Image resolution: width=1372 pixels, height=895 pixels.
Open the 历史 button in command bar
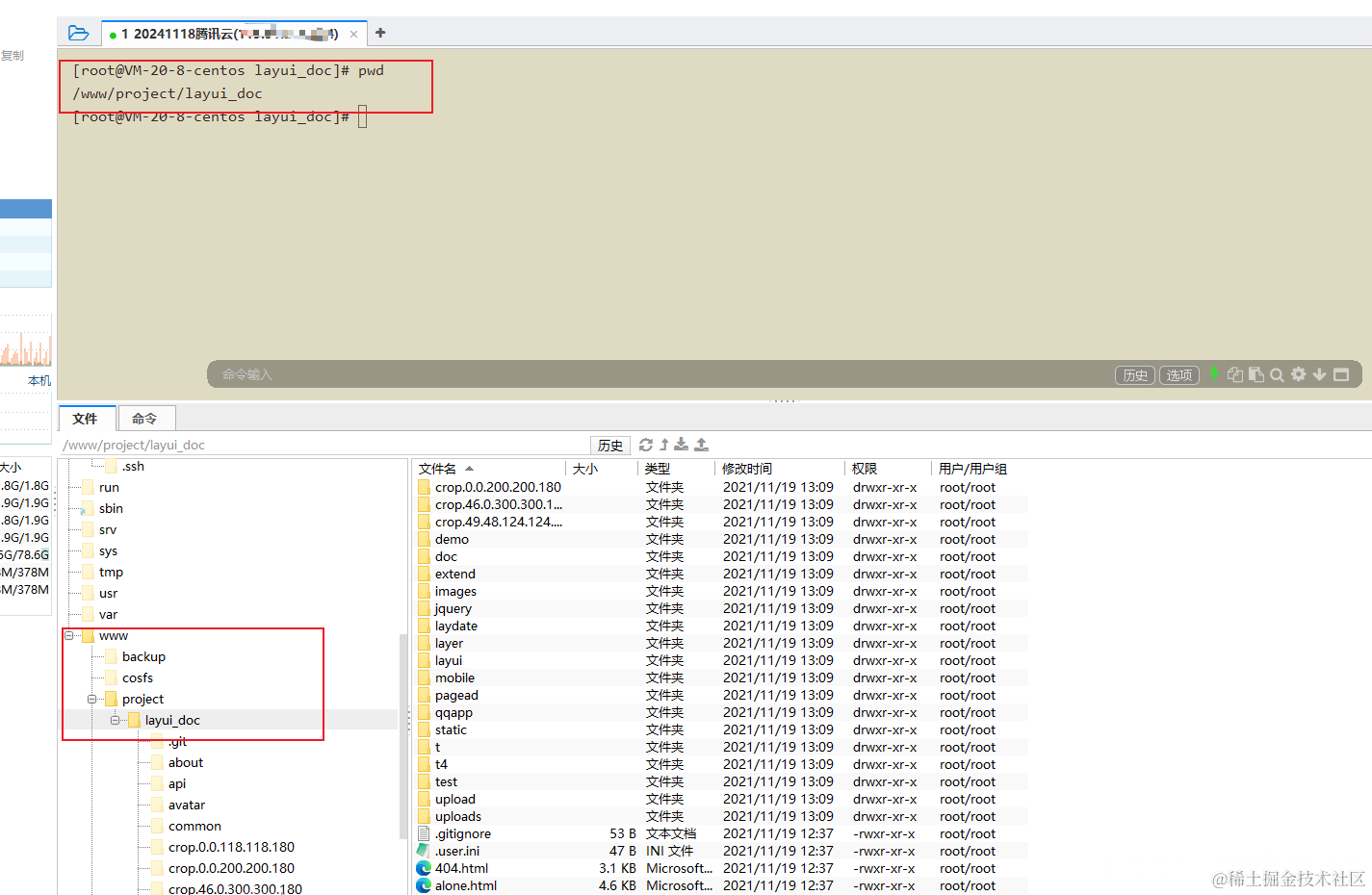point(1135,375)
